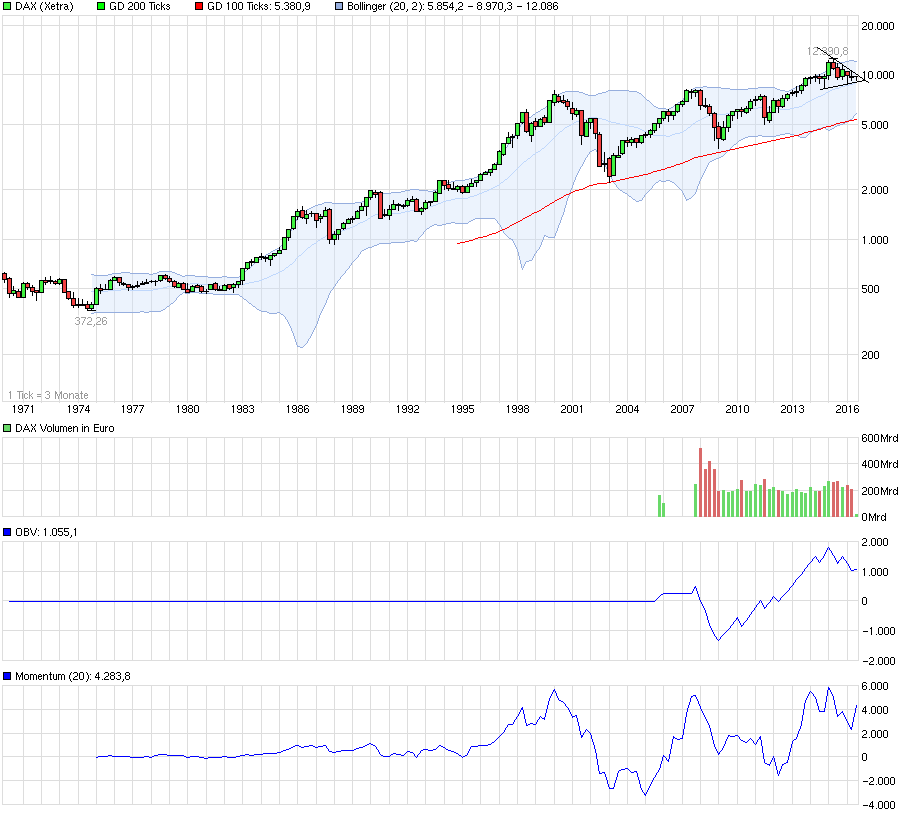900x814 pixels.
Task: Click the 600Mrd volume axis label
Action: [x=880, y=438]
